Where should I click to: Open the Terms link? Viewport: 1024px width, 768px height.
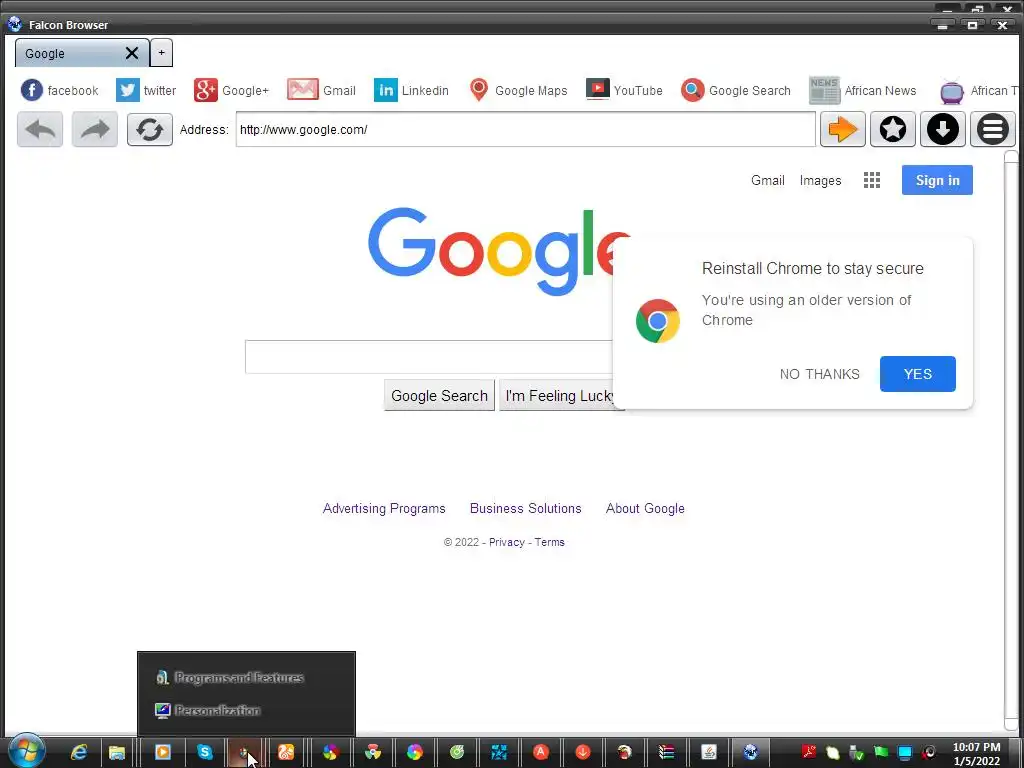549,542
